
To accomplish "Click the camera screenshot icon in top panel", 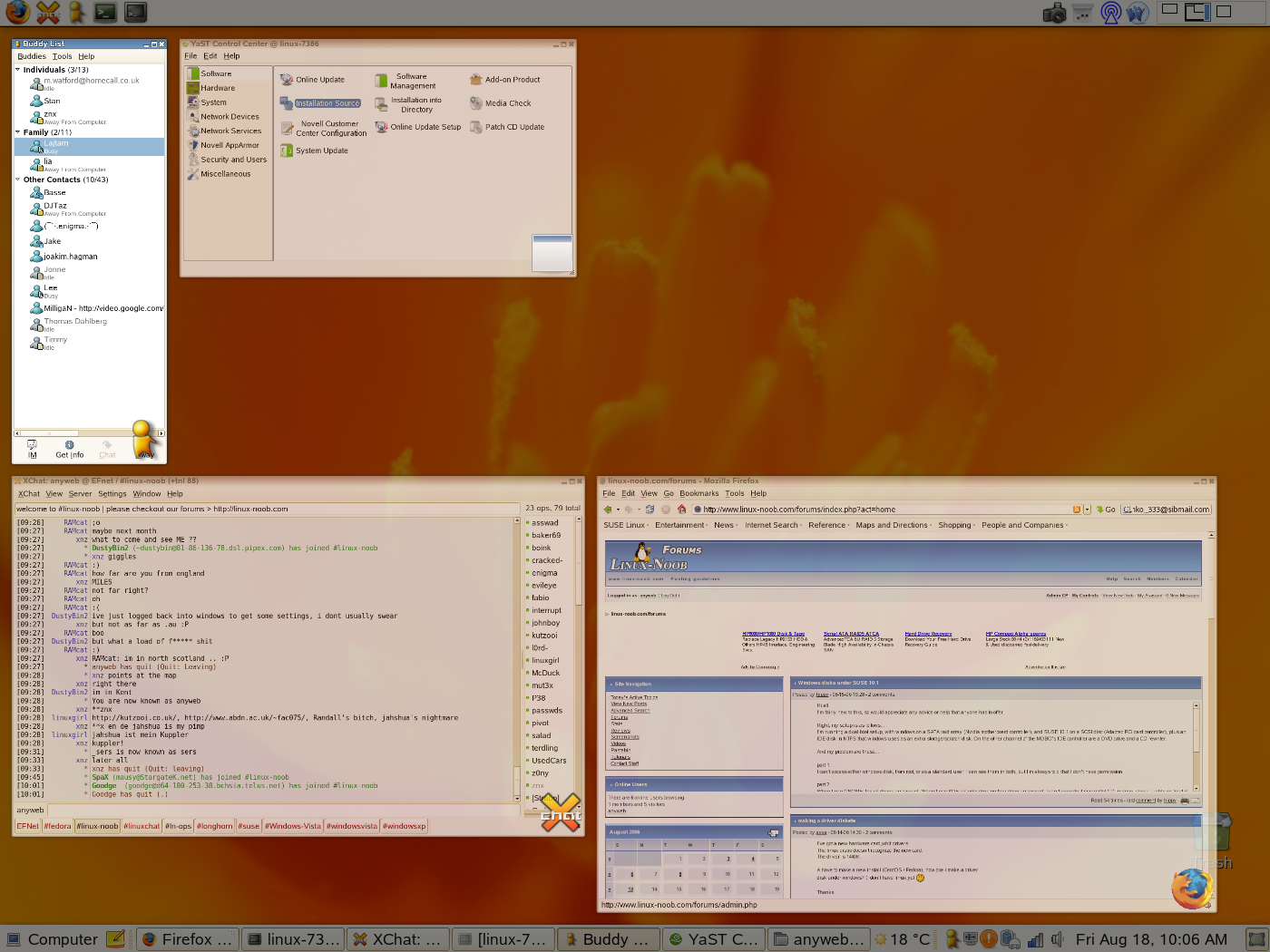I will click(x=1054, y=13).
